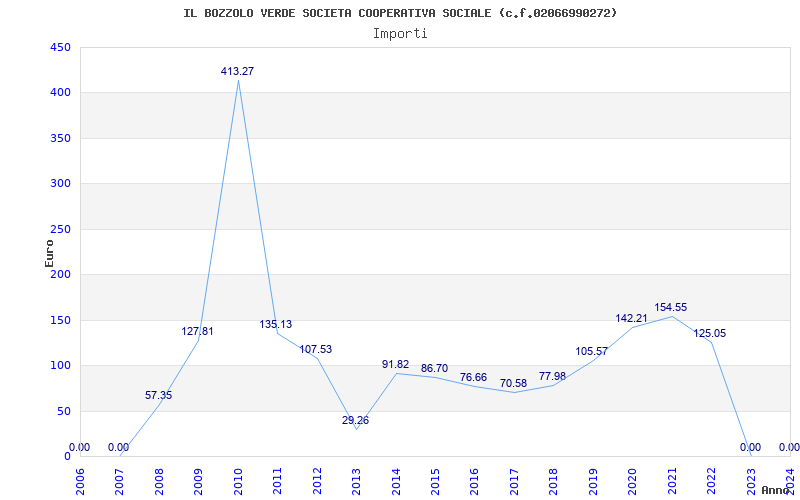
Task: Click the 2021 x-axis year label
Action: (x=672, y=481)
